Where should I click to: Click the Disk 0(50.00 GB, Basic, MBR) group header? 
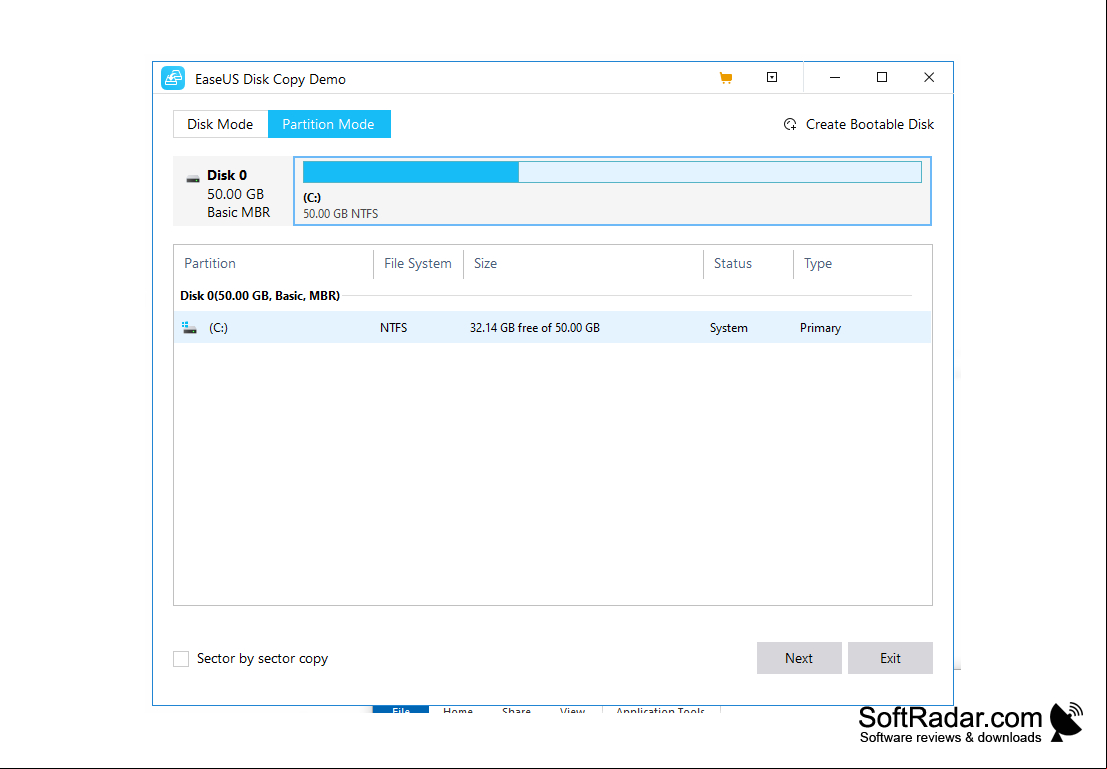[x=260, y=296]
